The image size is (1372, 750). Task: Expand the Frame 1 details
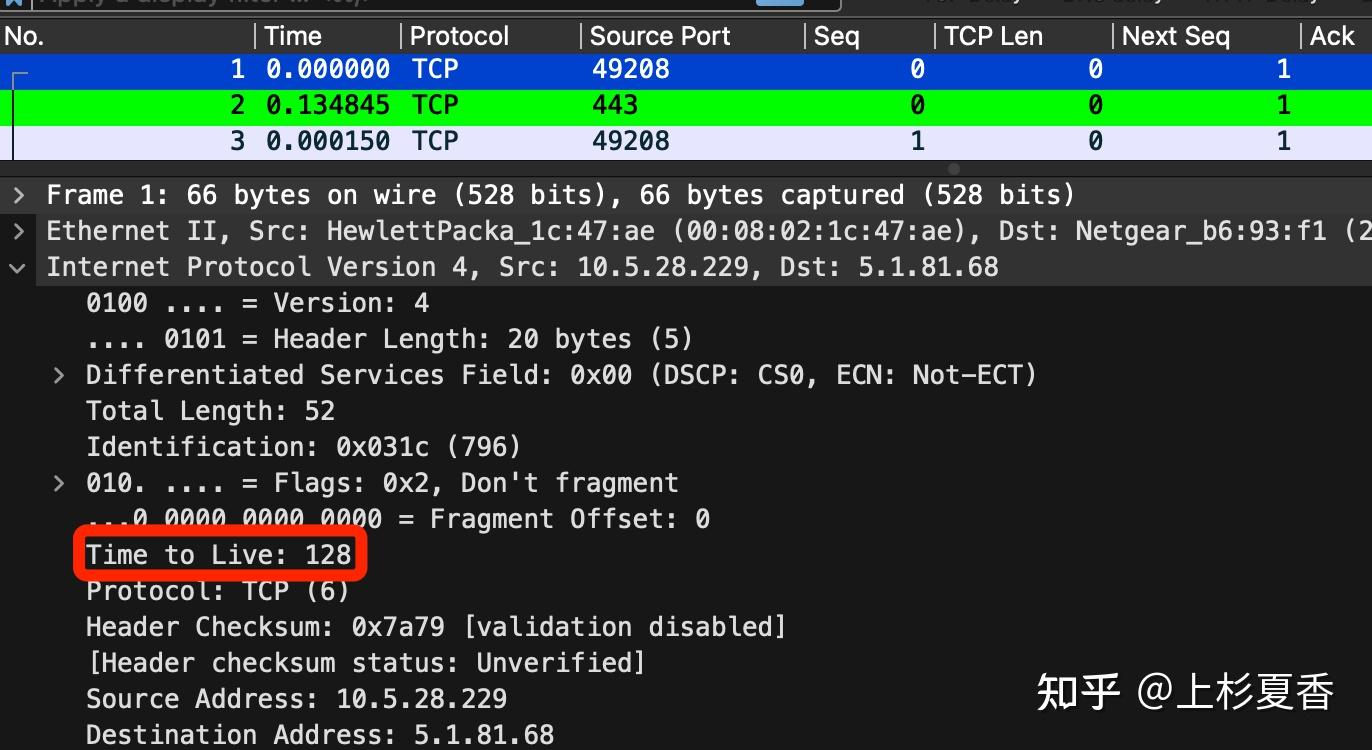[18, 194]
